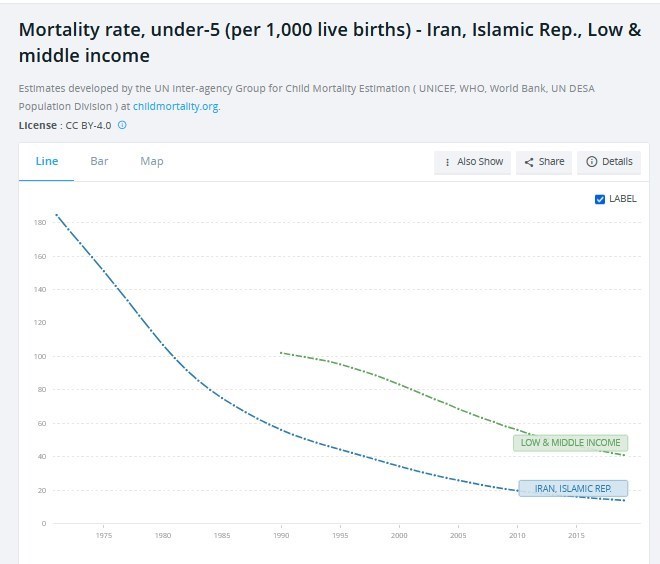Image resolution: width=660 pixels, height=564 pixels.
Task: Switch to the Bar chart tab
Action: pyautogui.click(x=99, y=161)
